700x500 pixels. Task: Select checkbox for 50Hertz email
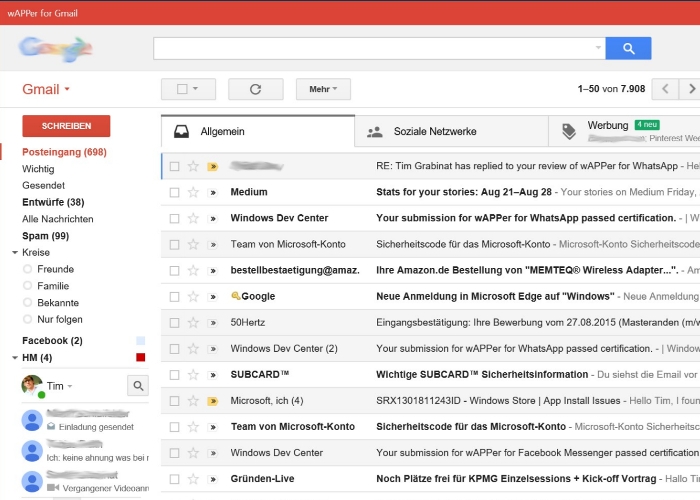174,323
